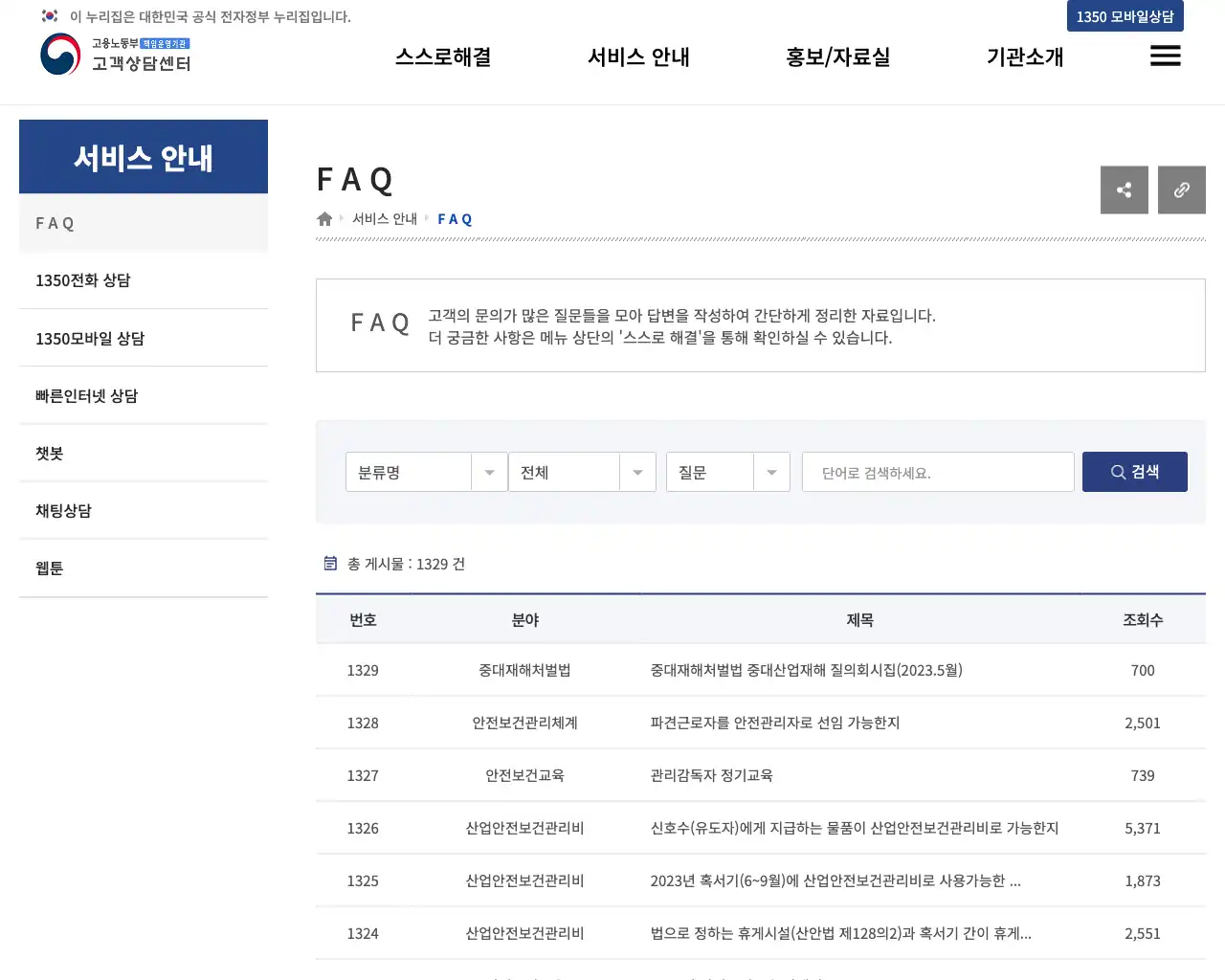Click the home icon in the breadcrumb
The width and height of the screenshot is (1225, 980).
coord(323,218)
